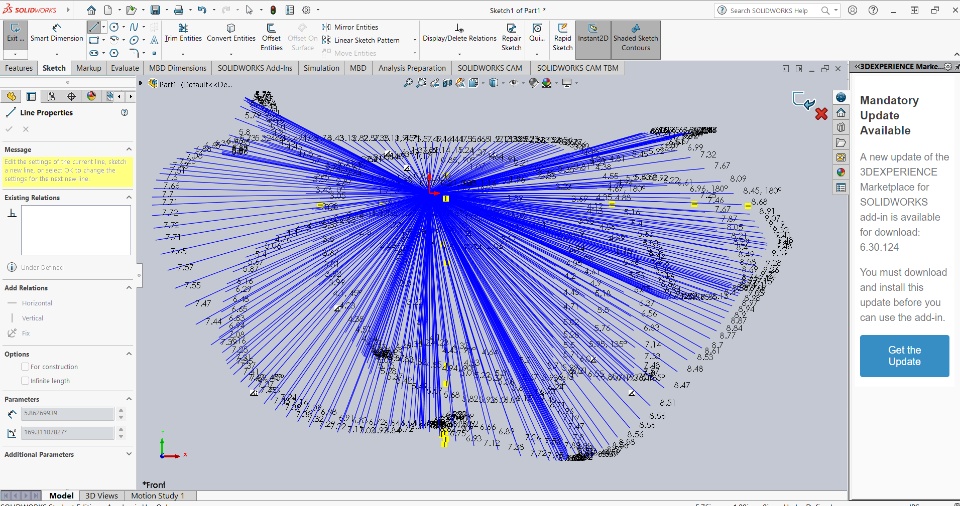Screen dimensions: 960x506
Task: Click the Mirror Entities tool
Action: point(350,27)
